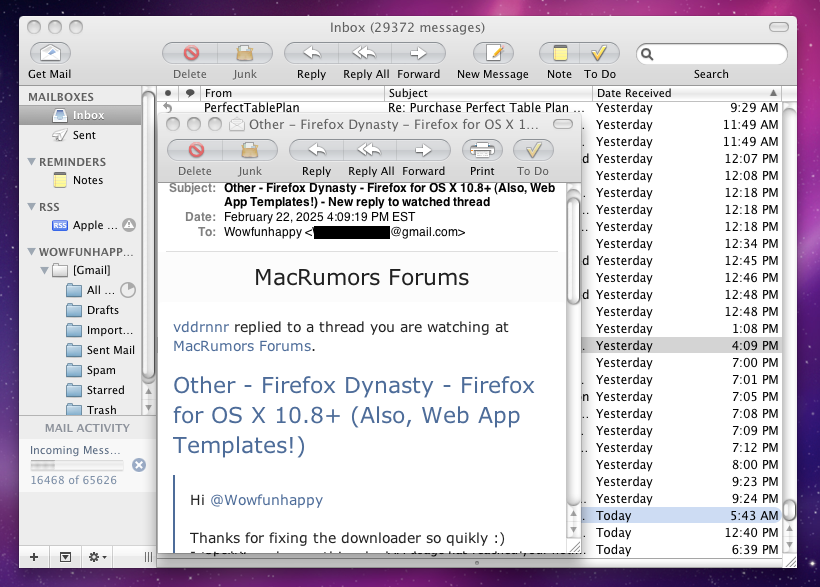The height and width of the screenshot is (587, 820).
Task: Sort by Date Received column
Action: click(688, 93)
